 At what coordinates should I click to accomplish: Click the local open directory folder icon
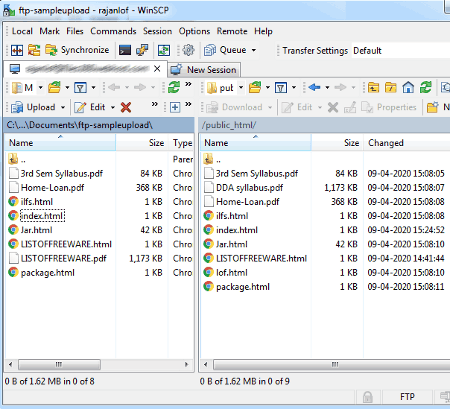coord(54,88)
